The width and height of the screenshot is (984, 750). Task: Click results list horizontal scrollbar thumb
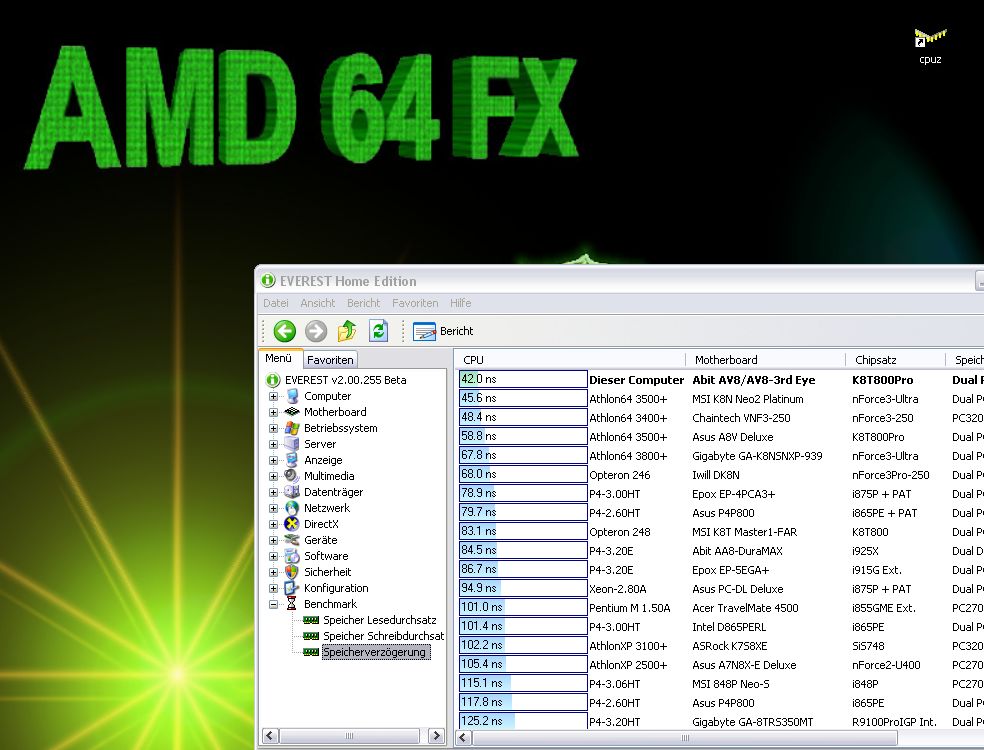685,738
